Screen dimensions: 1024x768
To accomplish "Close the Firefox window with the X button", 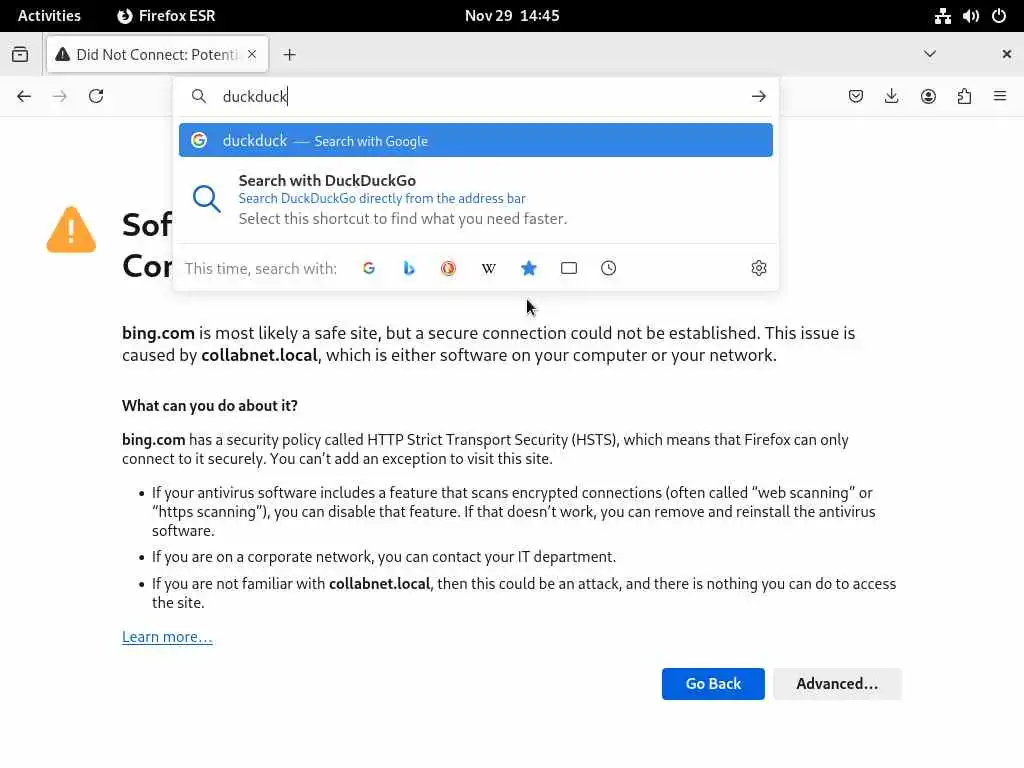I will pos(1006,54).
